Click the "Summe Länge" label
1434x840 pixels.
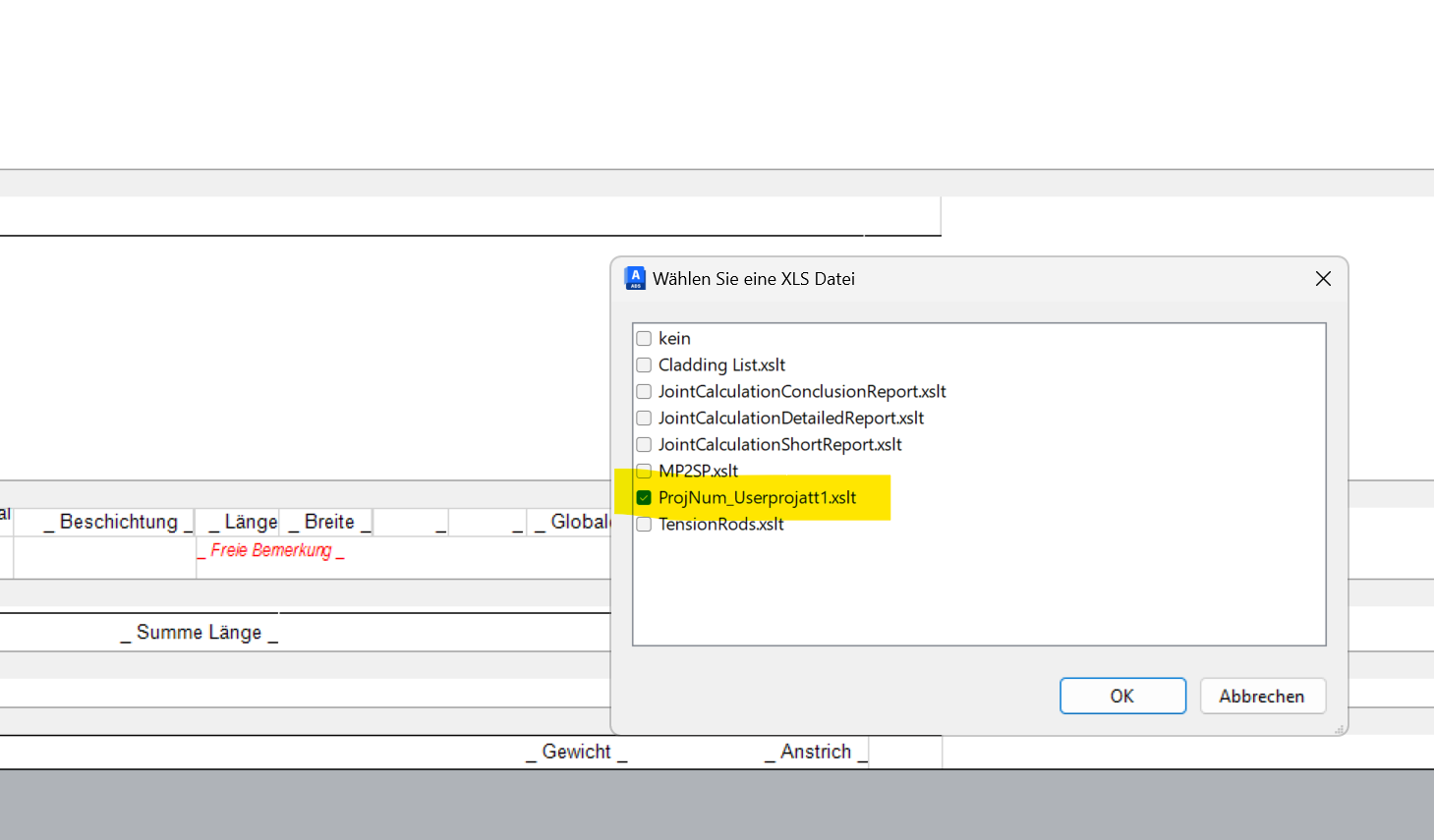point(201,632)
